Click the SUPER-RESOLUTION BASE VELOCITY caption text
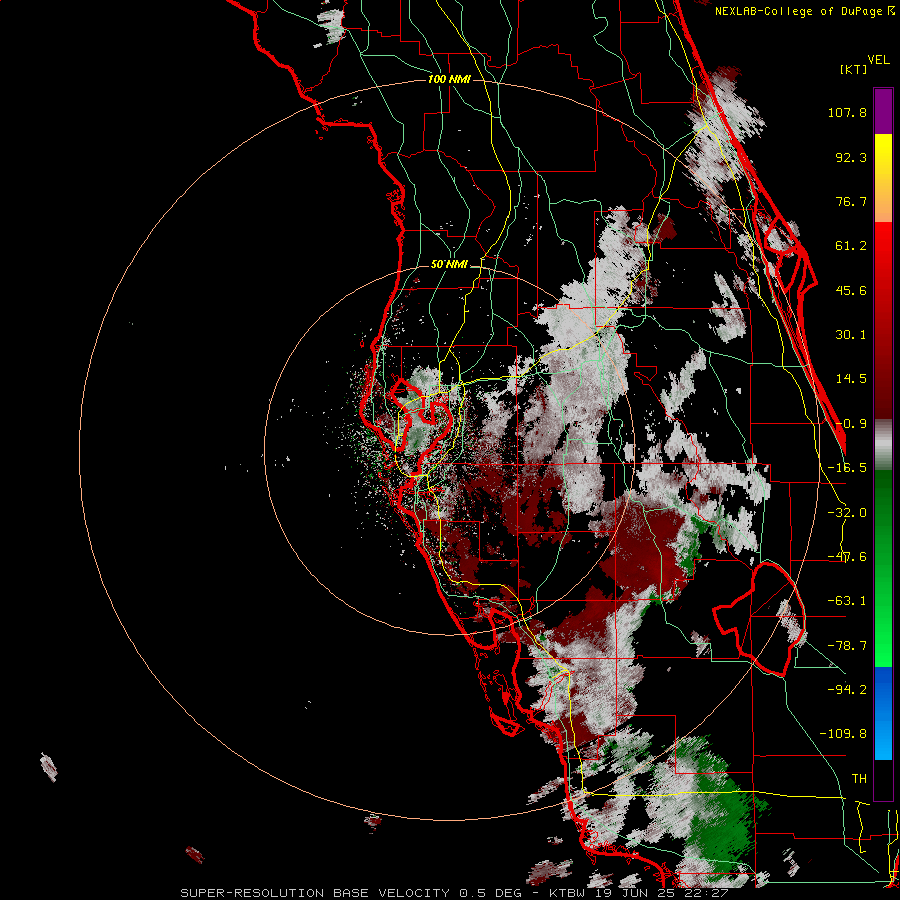The width and height of the screenshot is (900, 900). point(317,893)
